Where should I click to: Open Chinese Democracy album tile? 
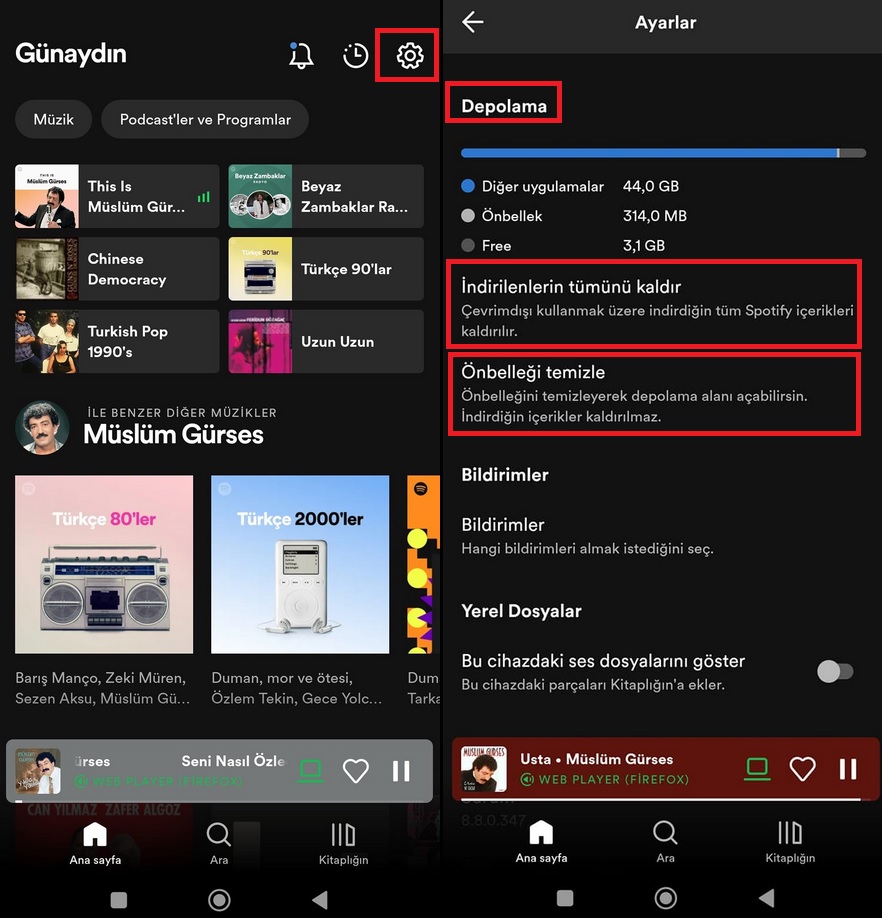tap(117, 269)
